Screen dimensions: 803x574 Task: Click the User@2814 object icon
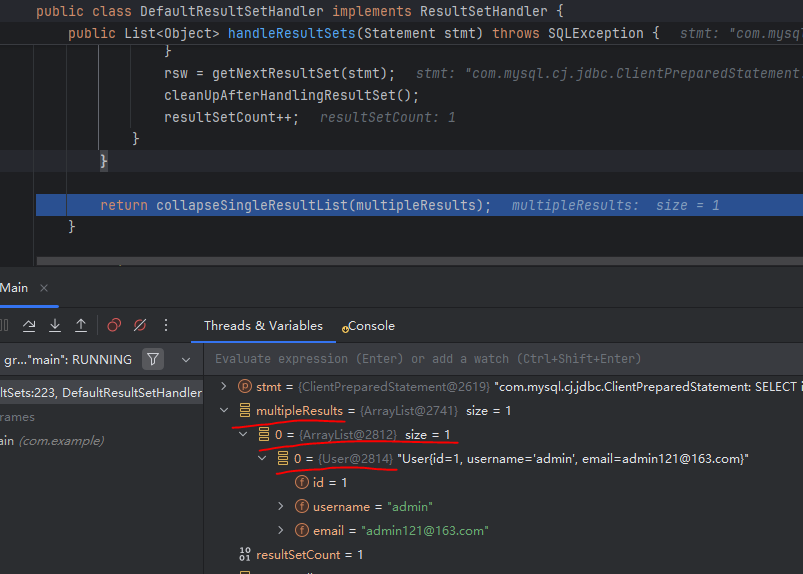pyautogui.click(x=283, y=458)
